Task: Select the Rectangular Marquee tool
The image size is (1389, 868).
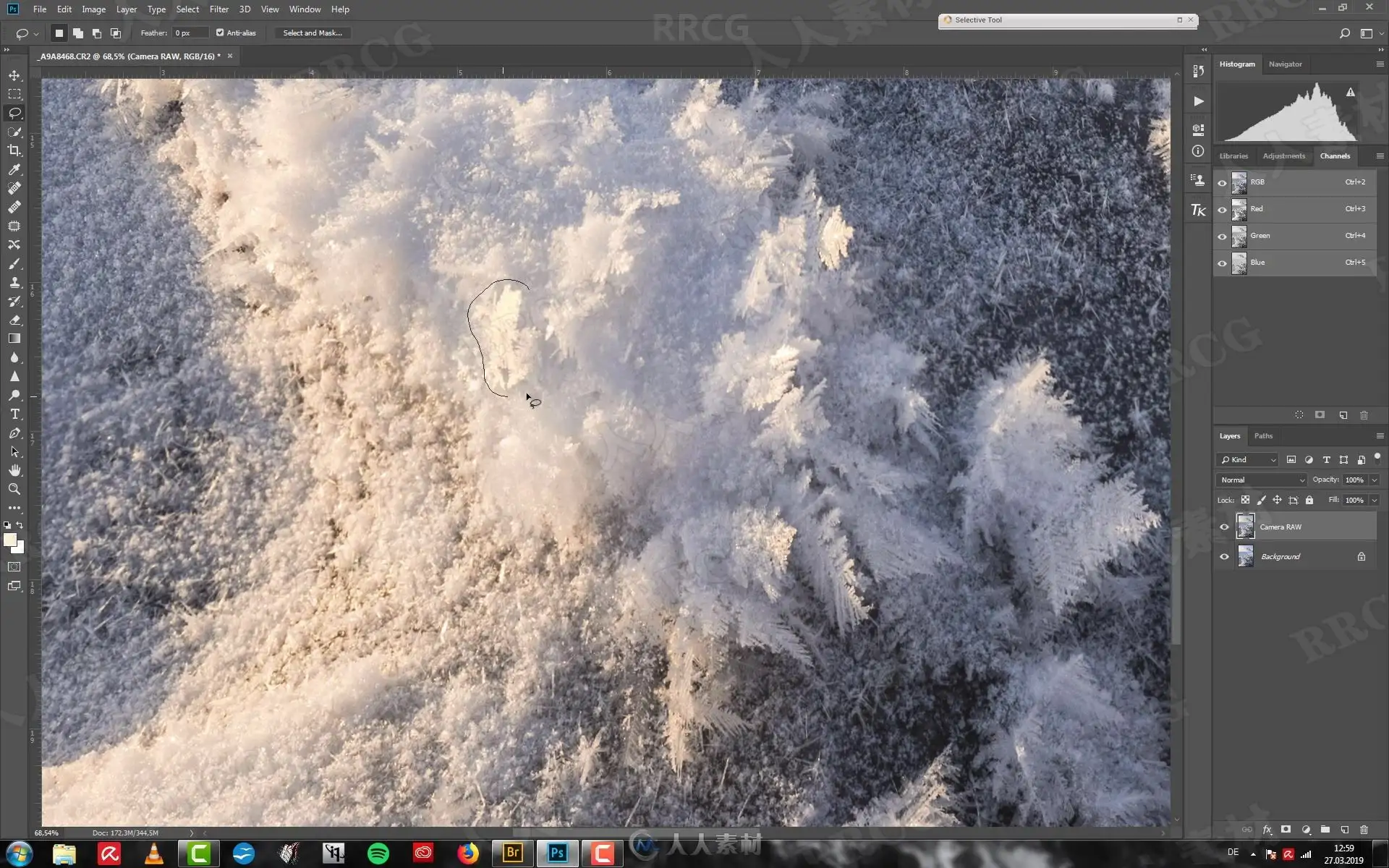Action: [14, 94]
